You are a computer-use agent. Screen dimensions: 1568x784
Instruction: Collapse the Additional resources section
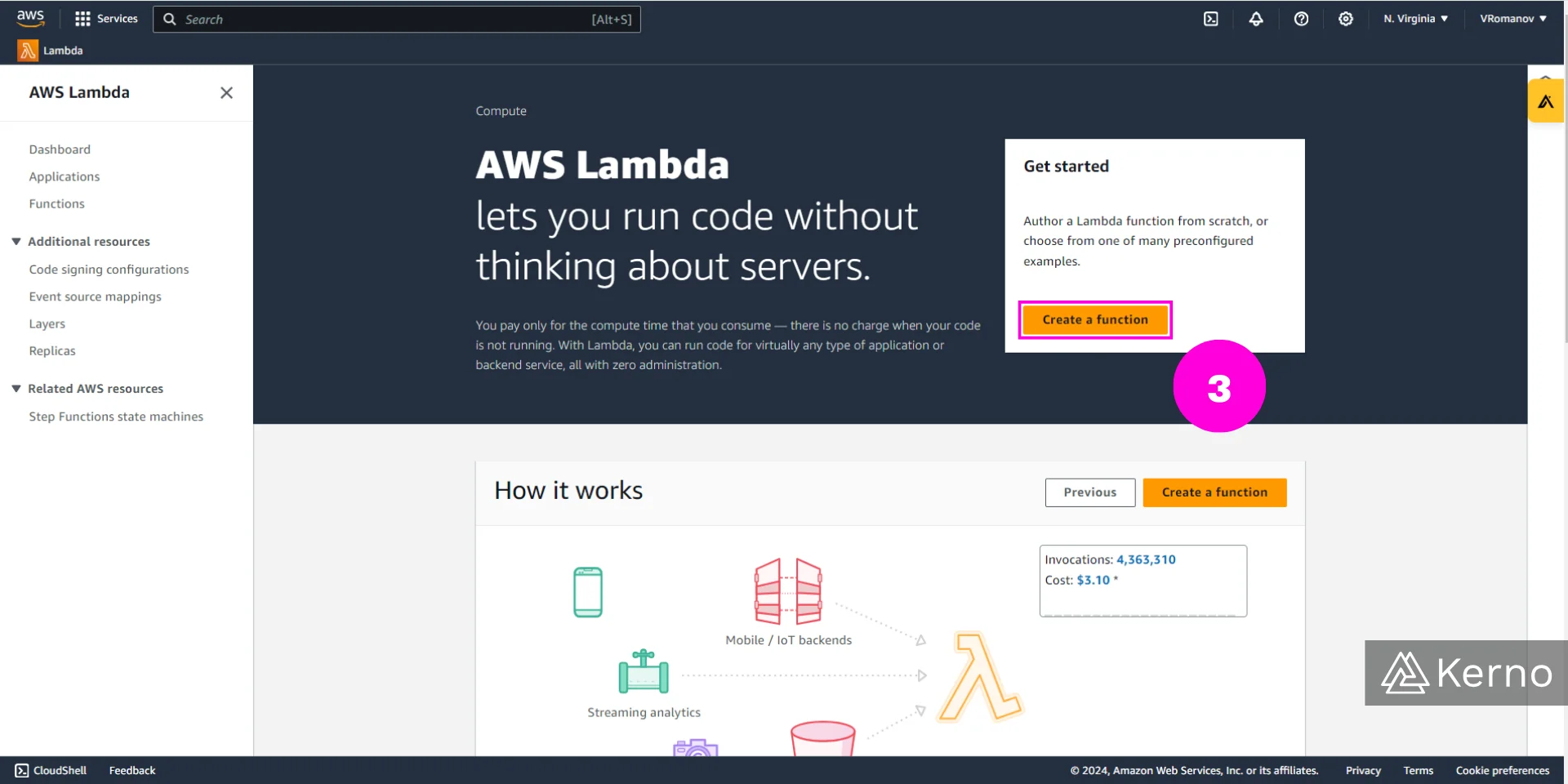pyautogui.click(x=16, y=242)
